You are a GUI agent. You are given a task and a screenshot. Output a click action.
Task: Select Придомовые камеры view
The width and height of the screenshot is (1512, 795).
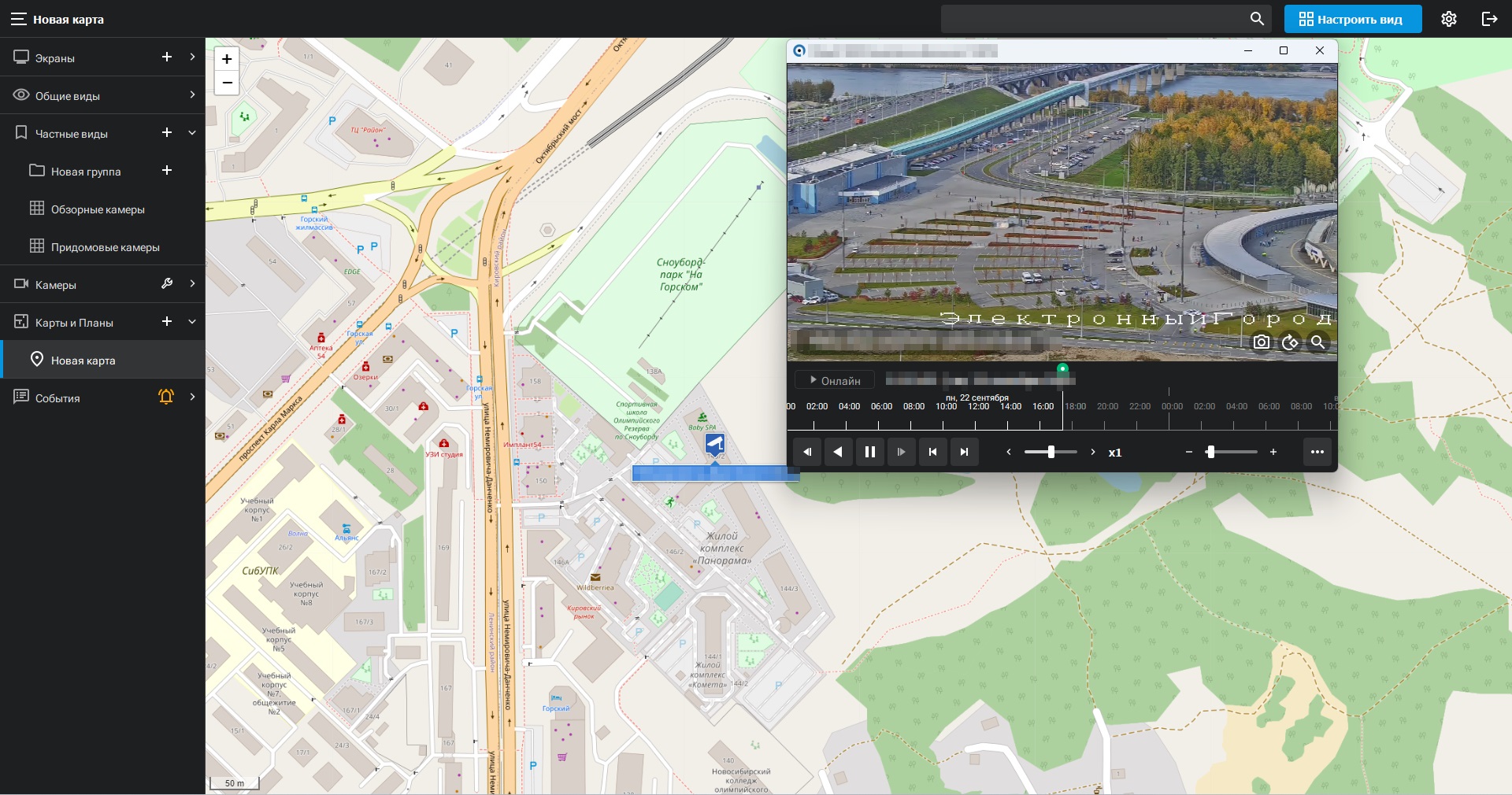105,247
